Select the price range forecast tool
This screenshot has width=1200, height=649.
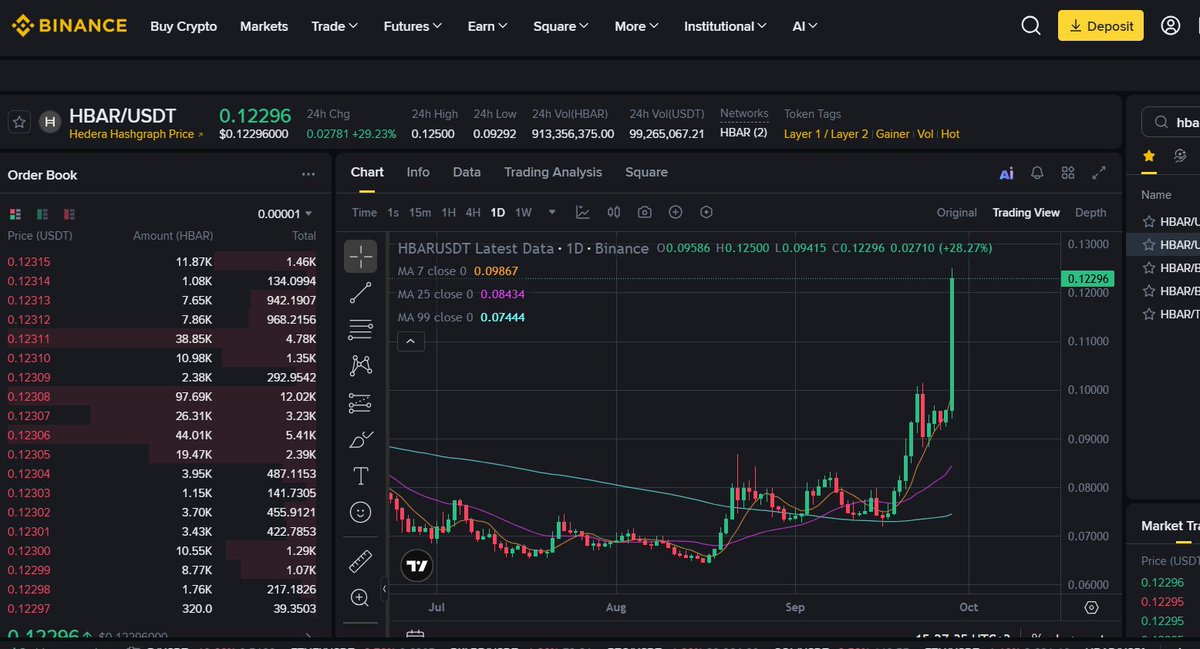[x=361, y=403]
